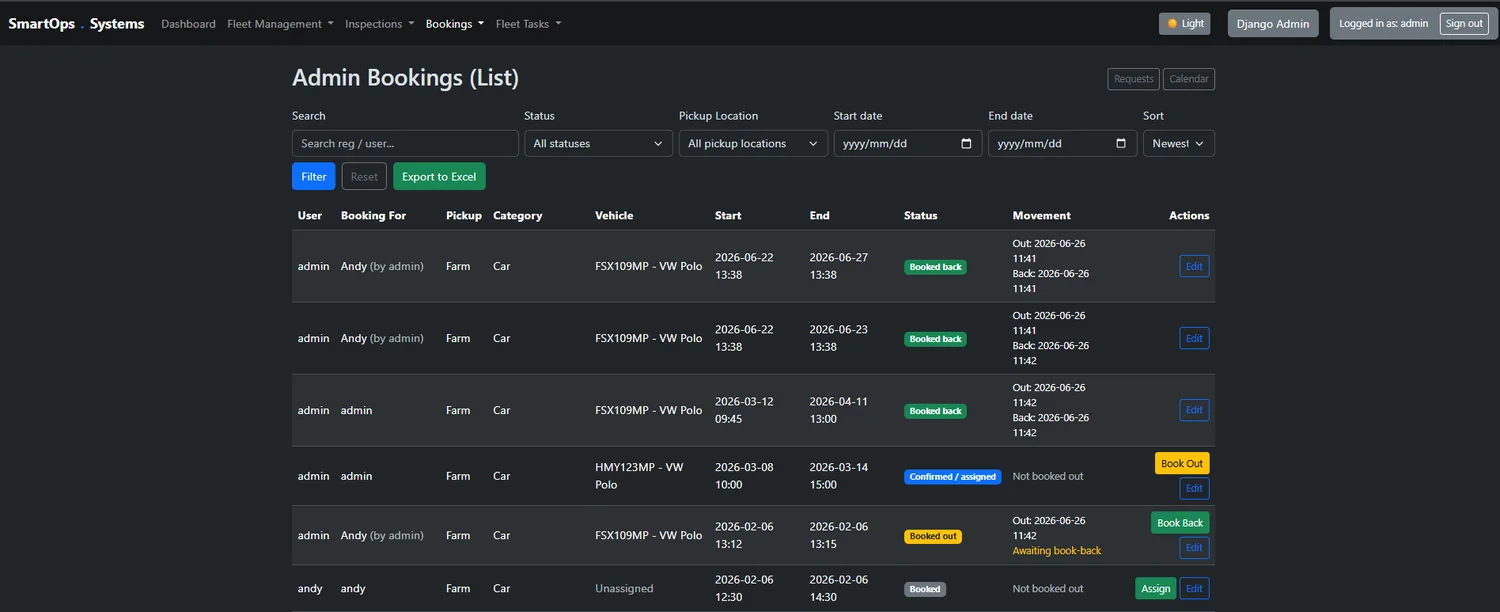This screenshot has height=612, width=1500.
Task: Click Awaiting book-back text
Action: tap(1056, 551)
